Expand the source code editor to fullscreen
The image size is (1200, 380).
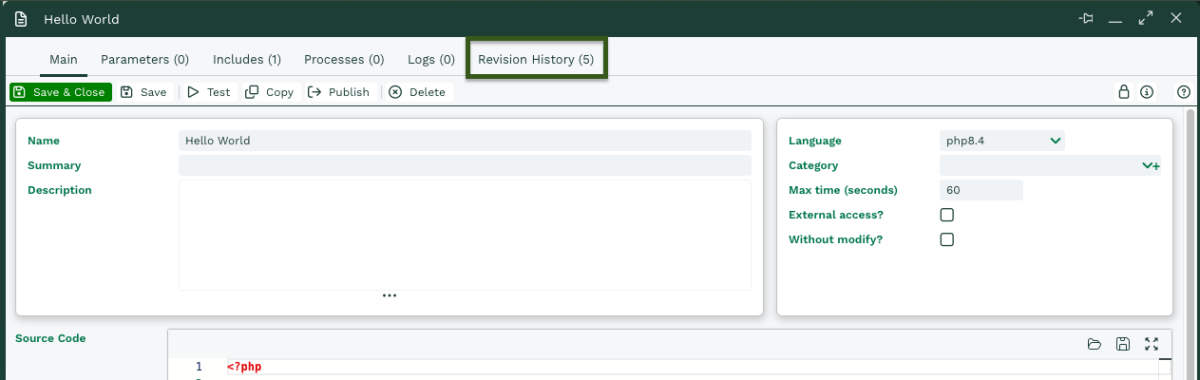1151,344
